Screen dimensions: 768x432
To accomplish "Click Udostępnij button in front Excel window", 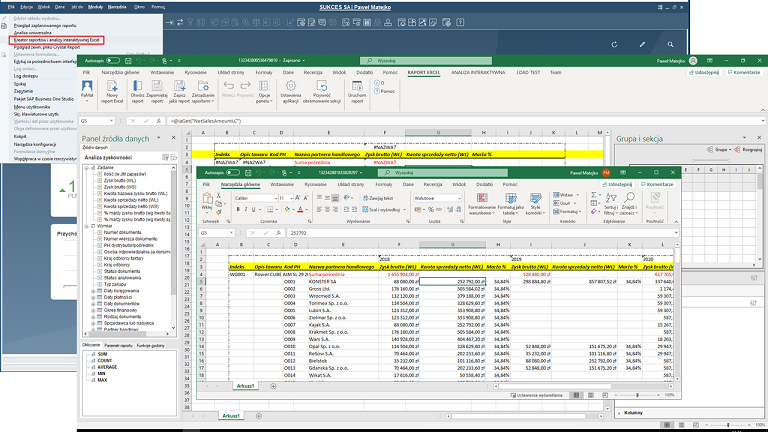I will 616,185.
